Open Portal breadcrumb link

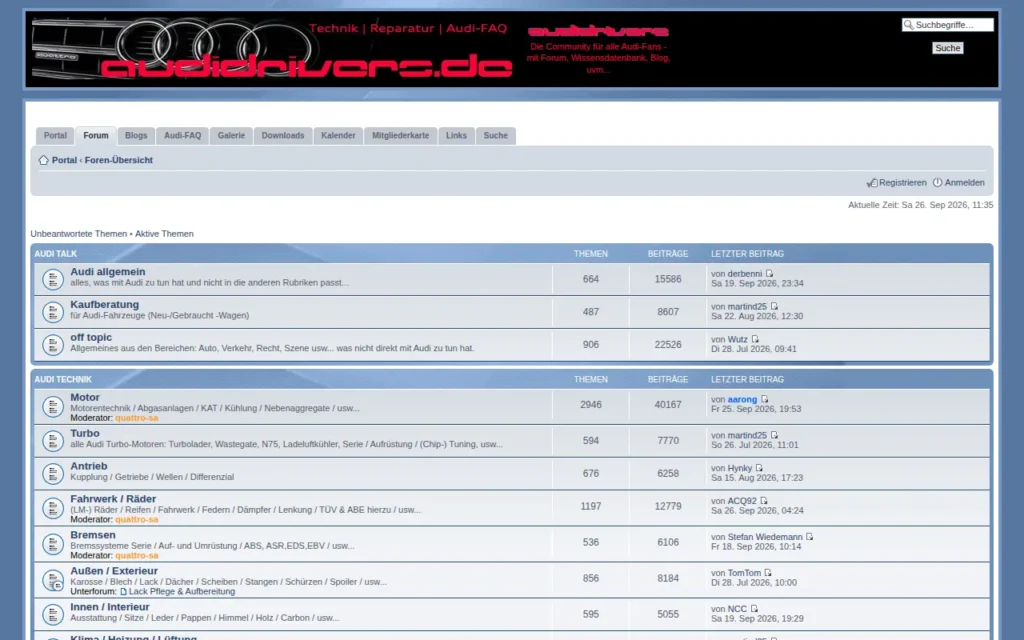coord(64,160)
